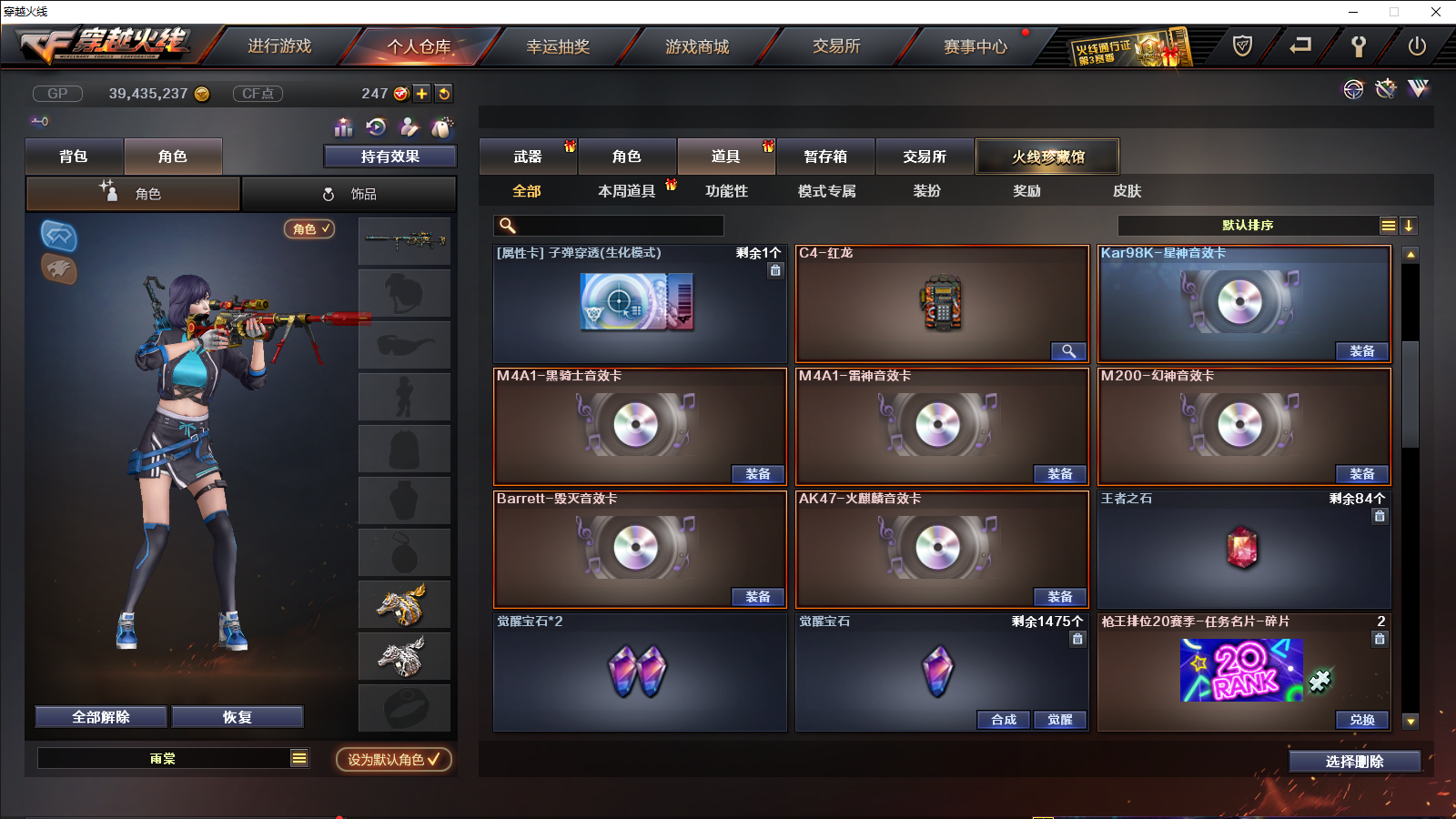Switch to the 幸运抽奖 top menu tab
The width and height of the screenshot is (1456, 819).
point(558,46)
